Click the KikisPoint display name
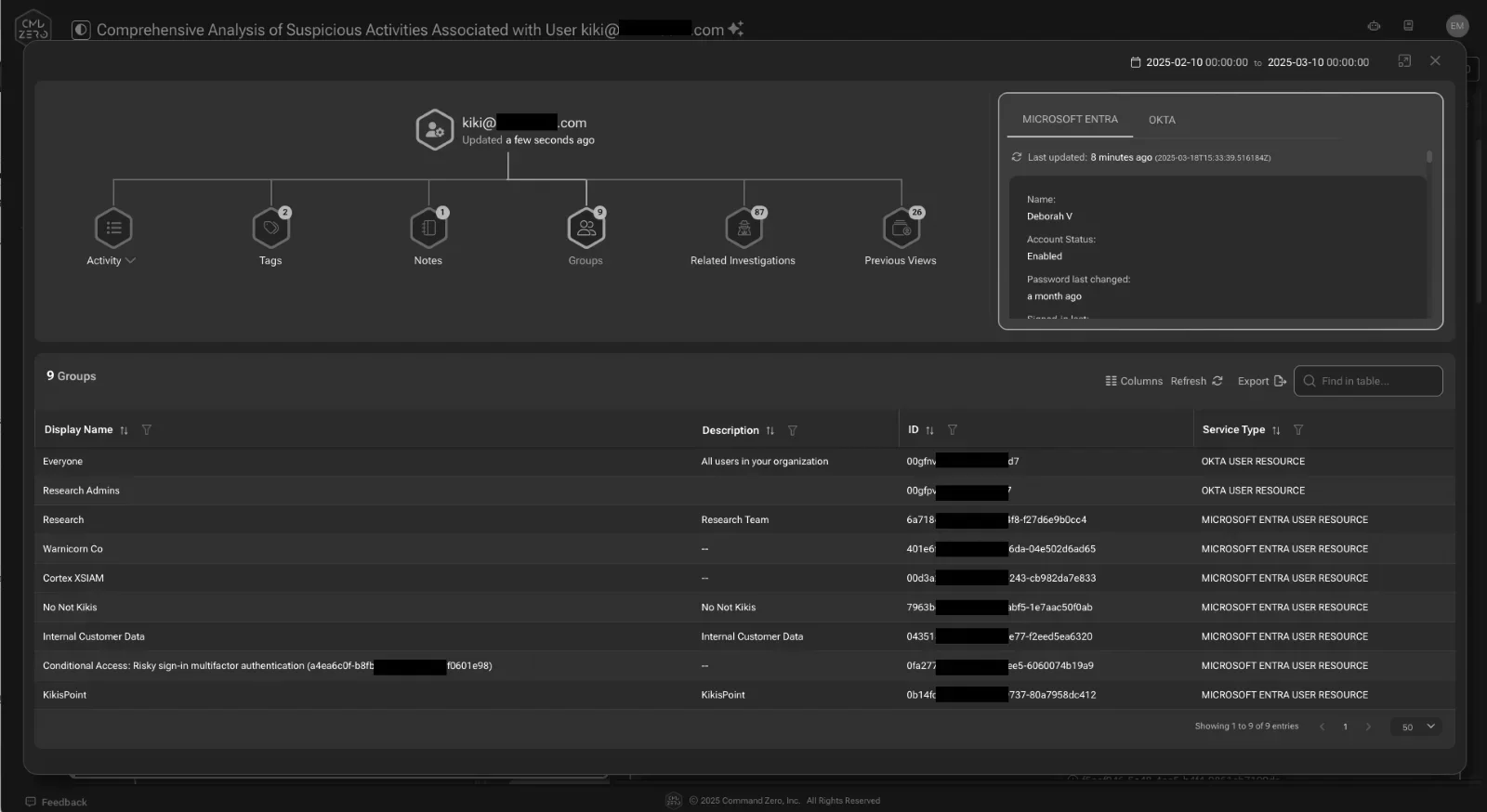Image resolution: width=1487 pixels, height=812 pixels. [64, 695]
